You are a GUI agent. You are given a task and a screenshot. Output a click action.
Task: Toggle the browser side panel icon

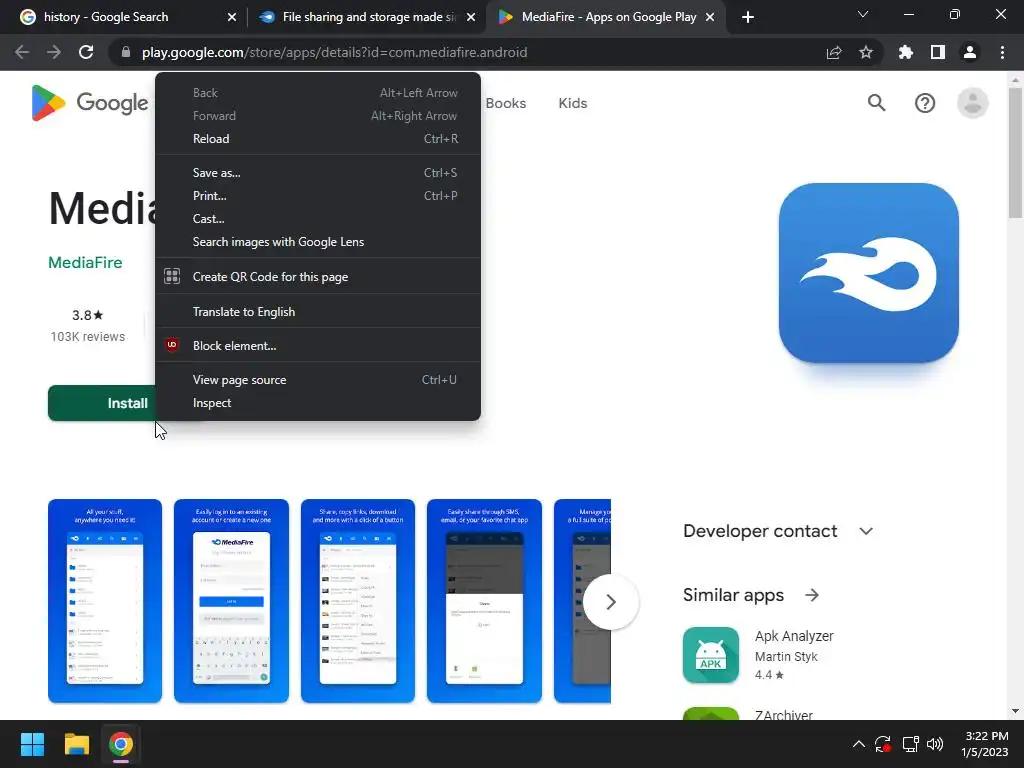[938, 52]
